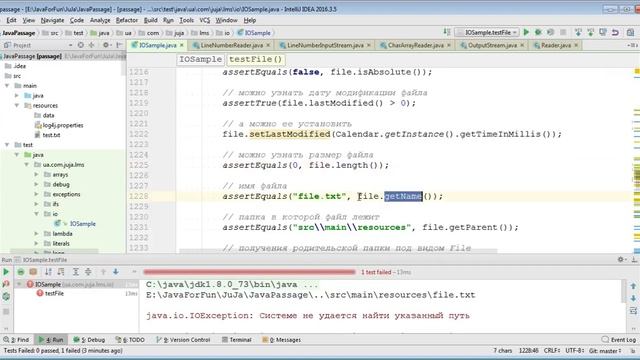
Task: Expand the arrays package
Action: point(36,174)
